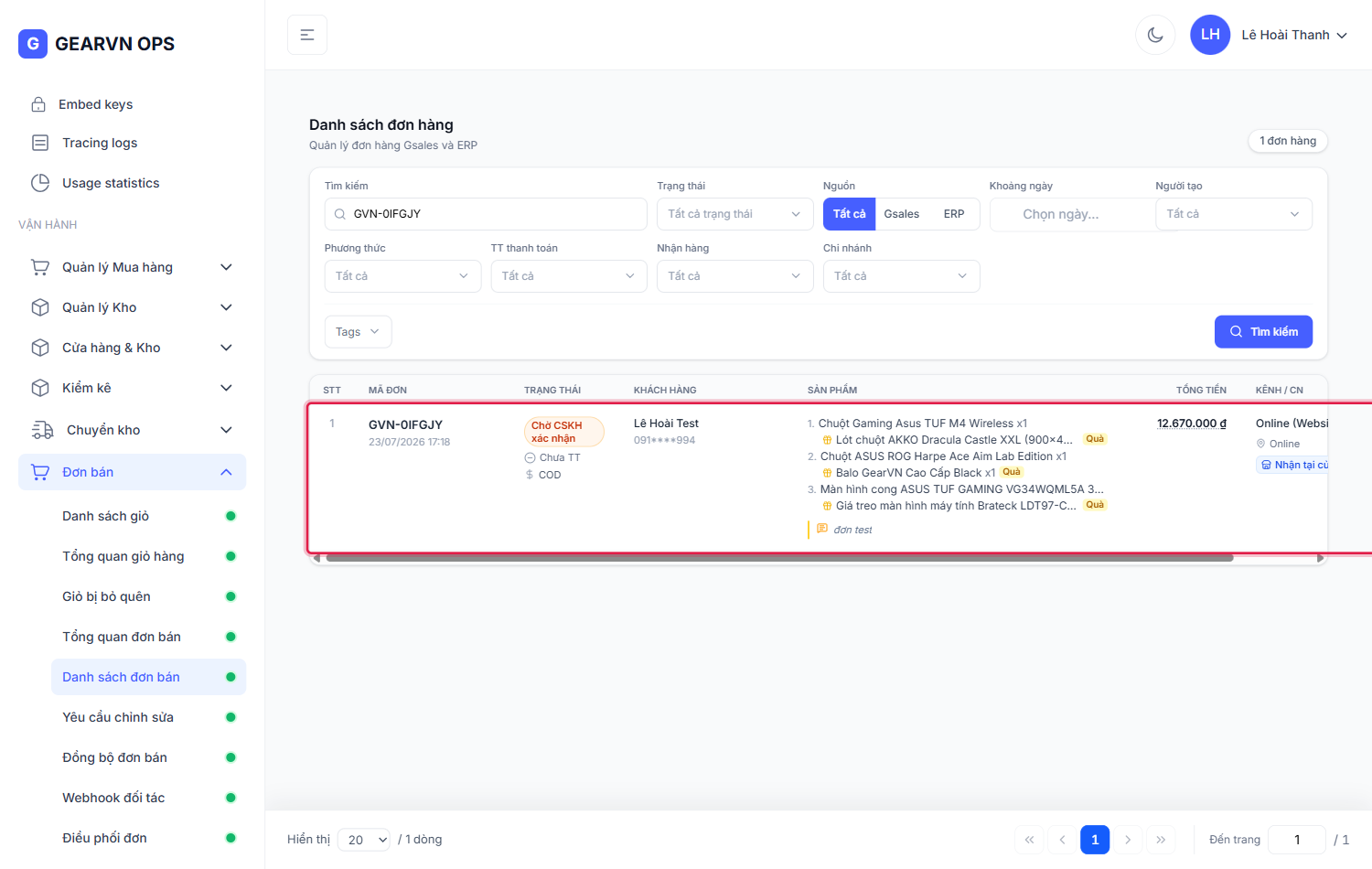Screen dimensions: 1372x869
Task: Click the Usage statistics chart icon
Action: pos(40,183)
